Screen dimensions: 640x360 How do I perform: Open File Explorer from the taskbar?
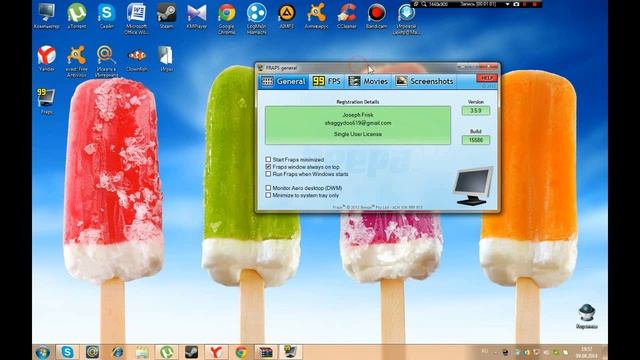pyautogui.click(x=142, y=352)
